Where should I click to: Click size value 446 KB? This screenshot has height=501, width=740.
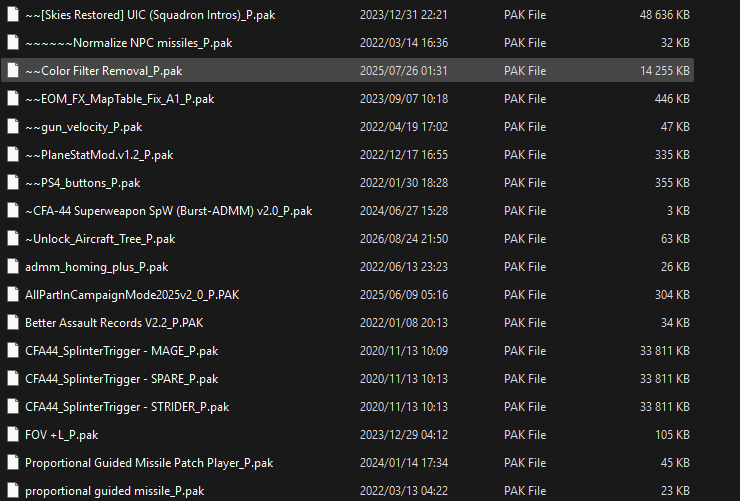coord(672,99)
